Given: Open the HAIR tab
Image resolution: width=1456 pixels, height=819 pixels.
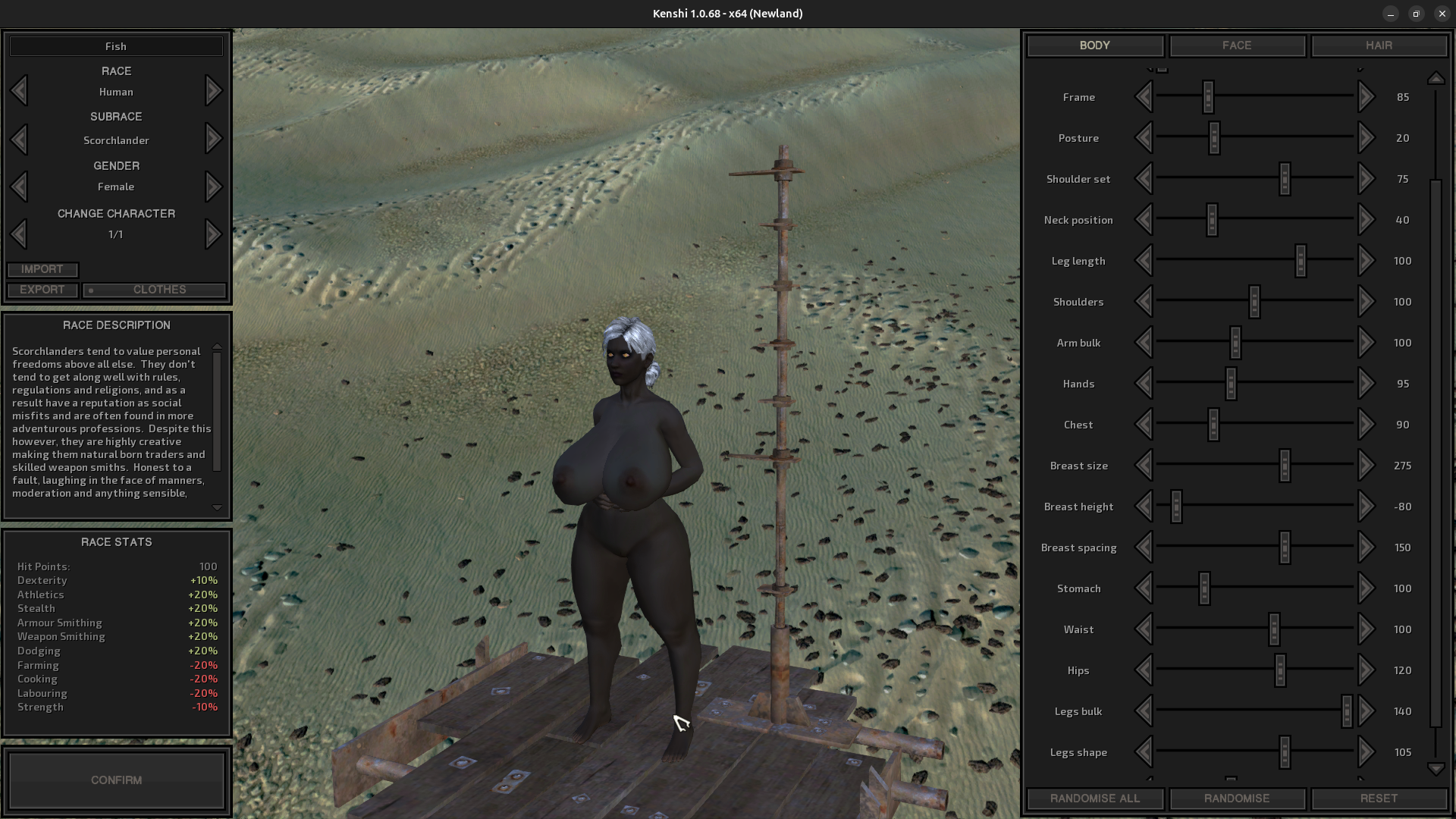Looking at the screenshot, I should pyautogui.click(x=1379, y=45).
